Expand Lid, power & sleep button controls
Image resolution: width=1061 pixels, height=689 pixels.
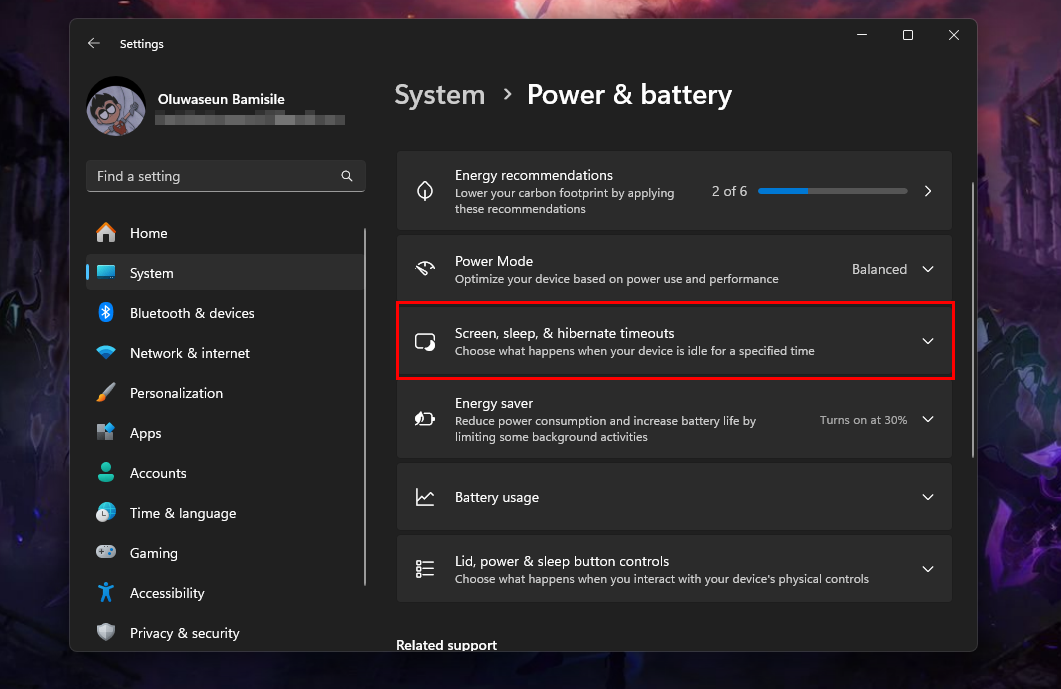(927, 569)
